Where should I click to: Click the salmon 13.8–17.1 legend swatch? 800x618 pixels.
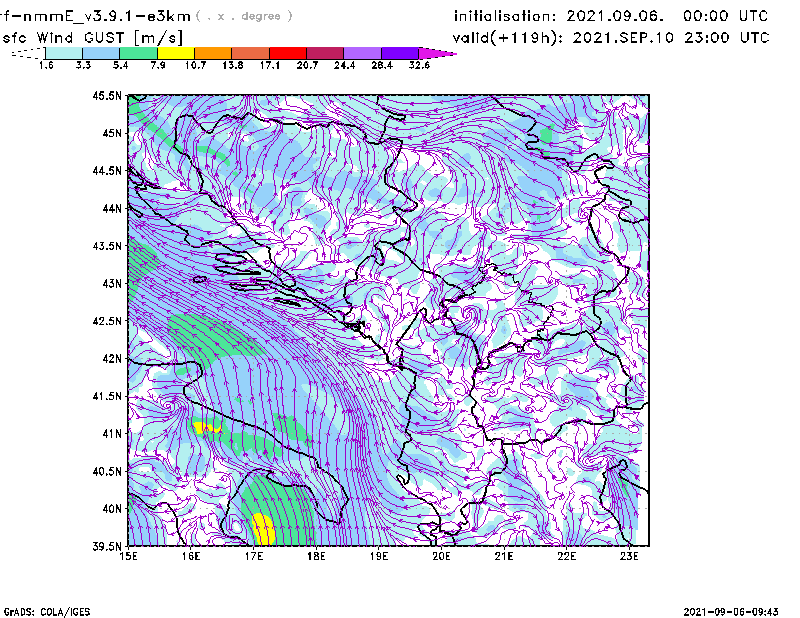251,53
